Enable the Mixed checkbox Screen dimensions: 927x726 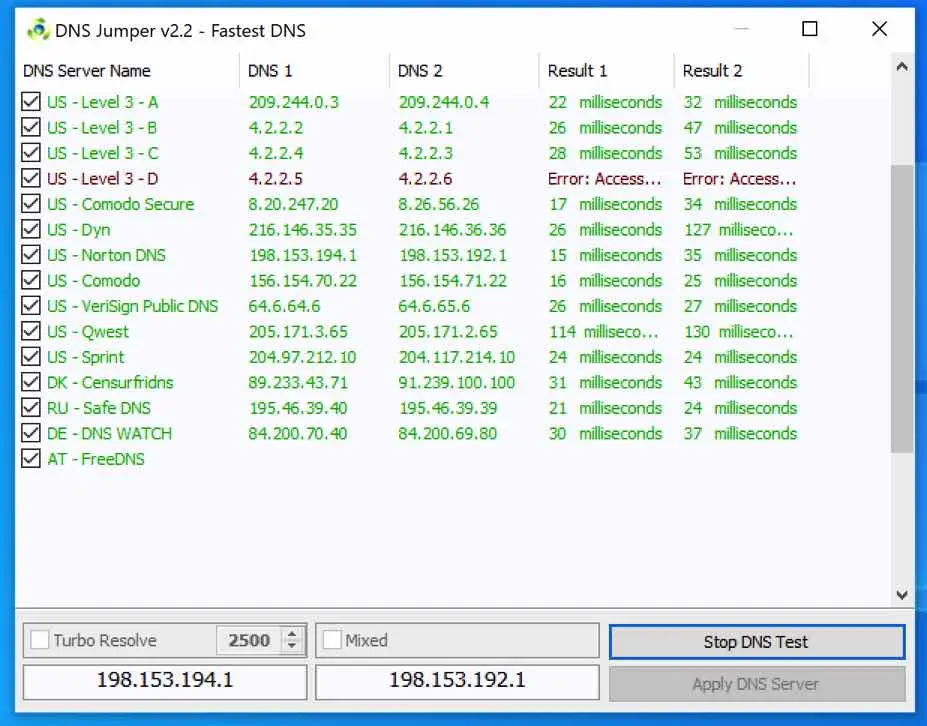pos(332,640)
